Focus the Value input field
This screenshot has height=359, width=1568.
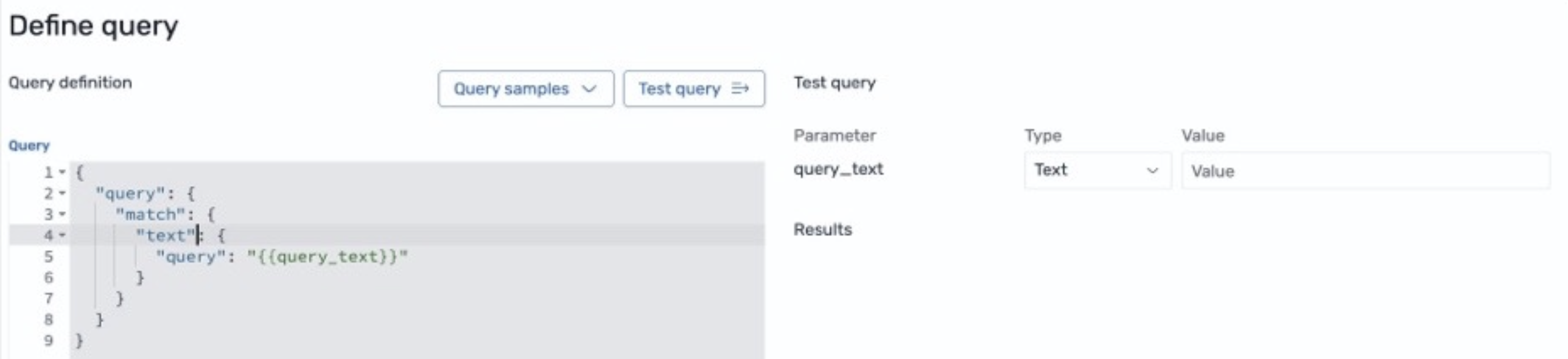pyautogui.click(x=1366, y=171)
